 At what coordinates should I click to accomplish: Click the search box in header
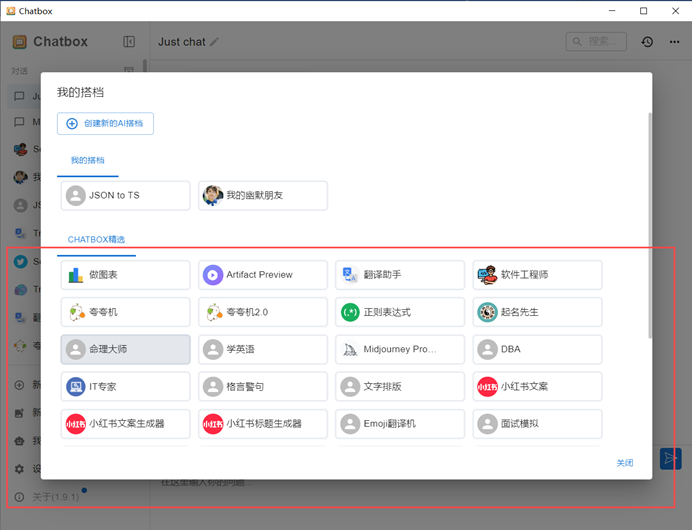coord(596,41)
